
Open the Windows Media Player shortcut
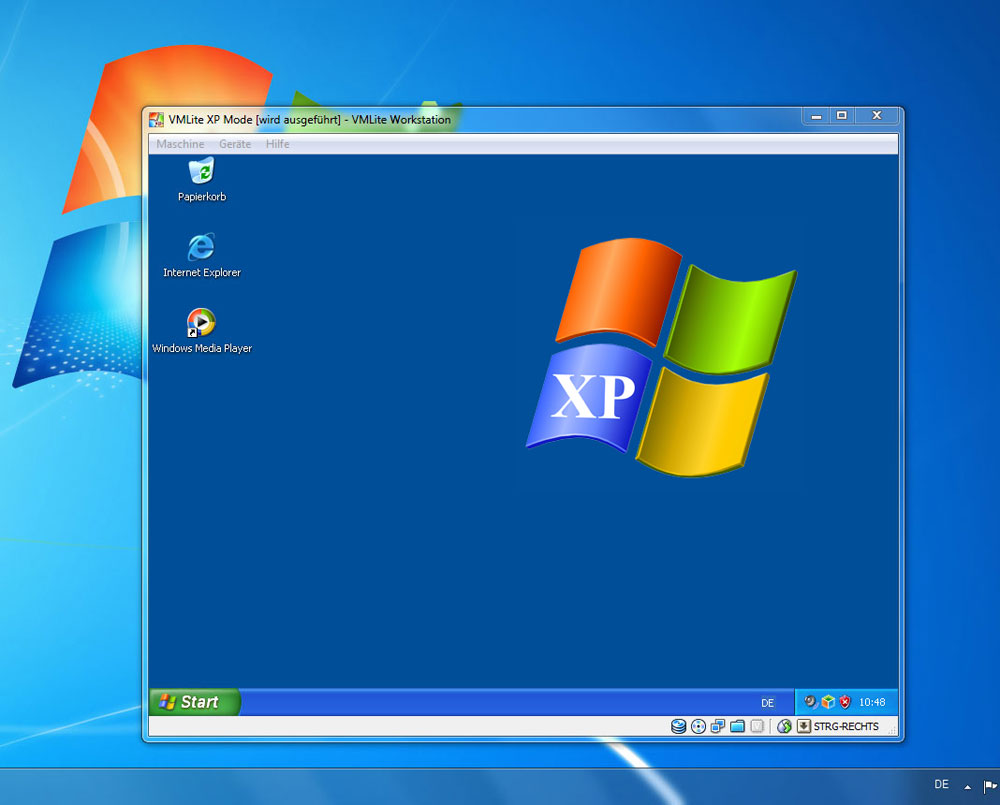point(201,323)
